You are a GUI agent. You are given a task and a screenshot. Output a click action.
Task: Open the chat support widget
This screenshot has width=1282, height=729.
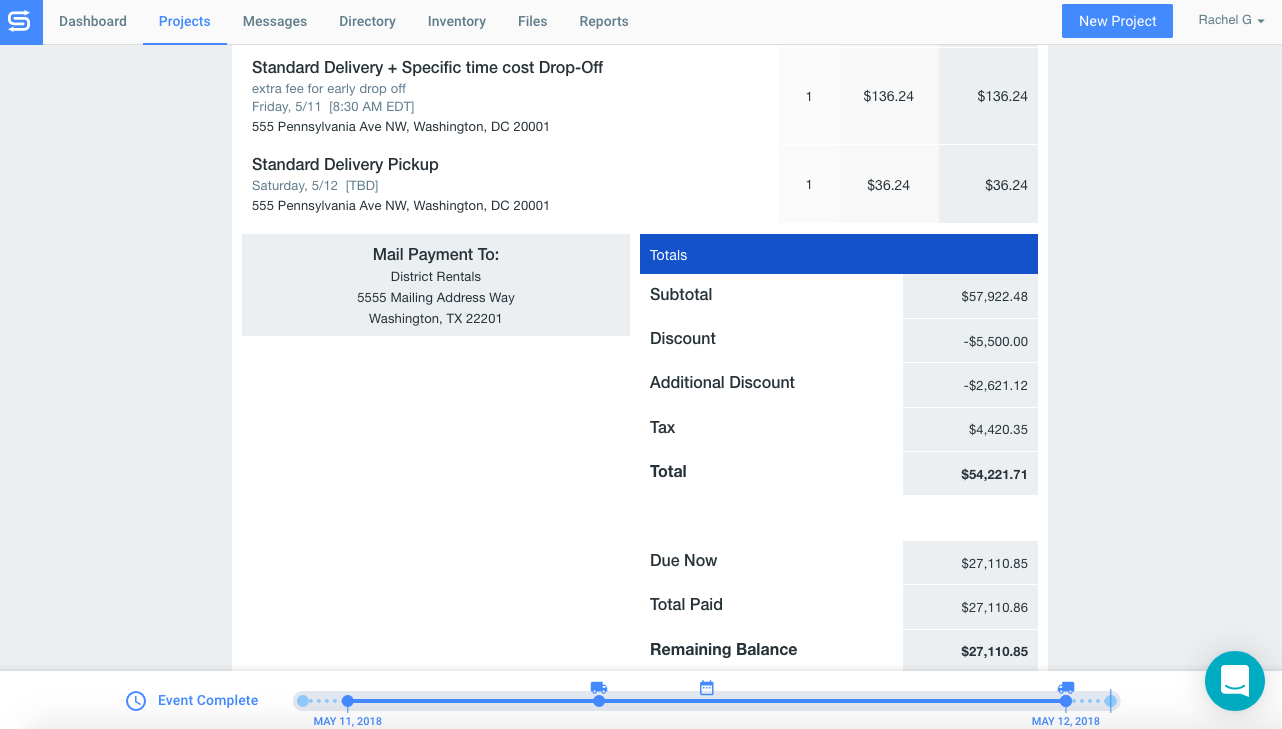click(1235, 681)
